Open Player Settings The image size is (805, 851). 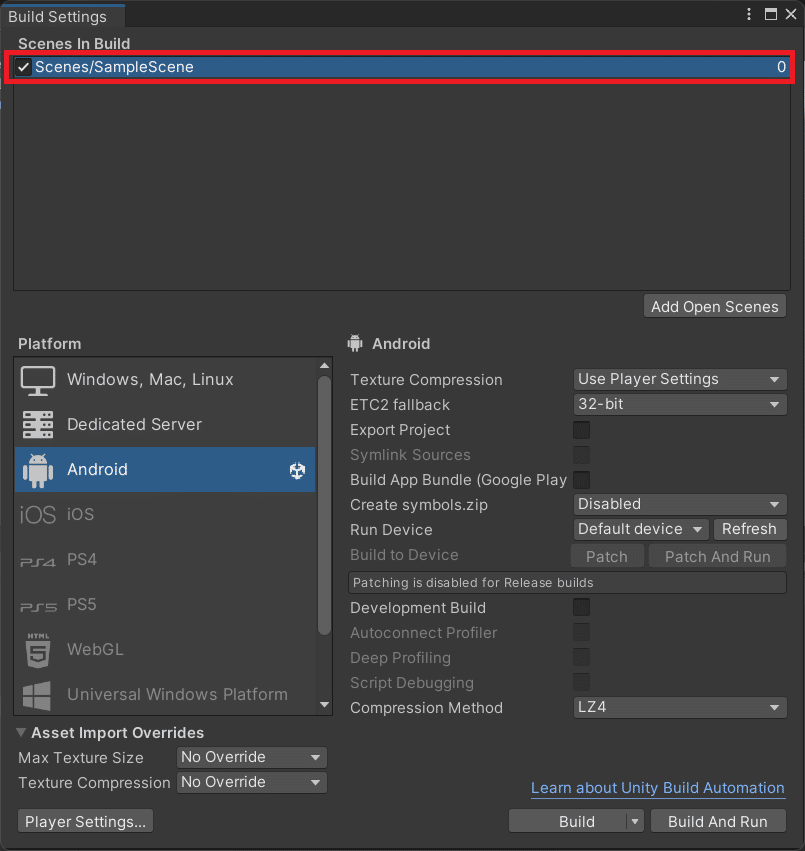coord(85,821)
